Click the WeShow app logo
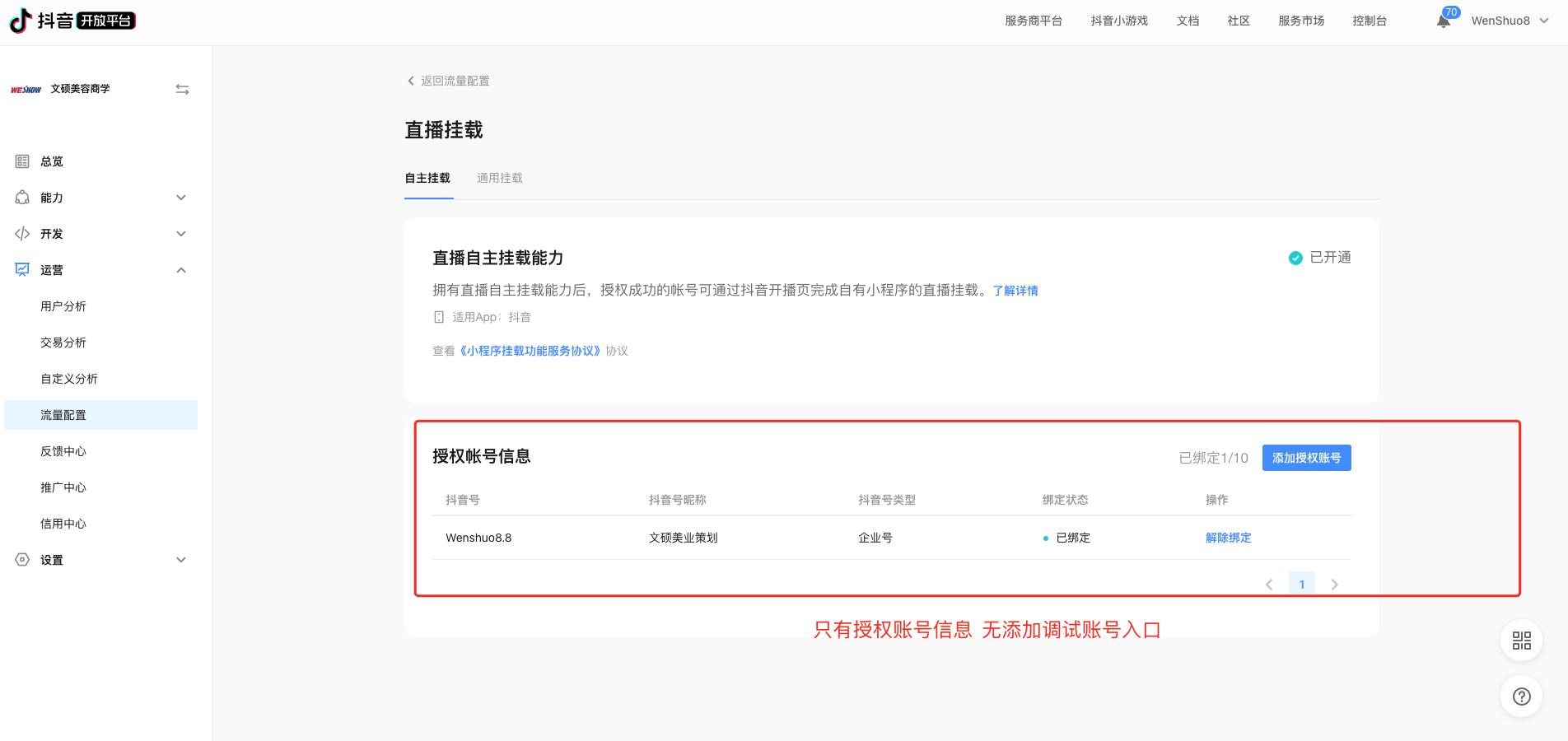 pyautogui.click(x=26, y=90)
